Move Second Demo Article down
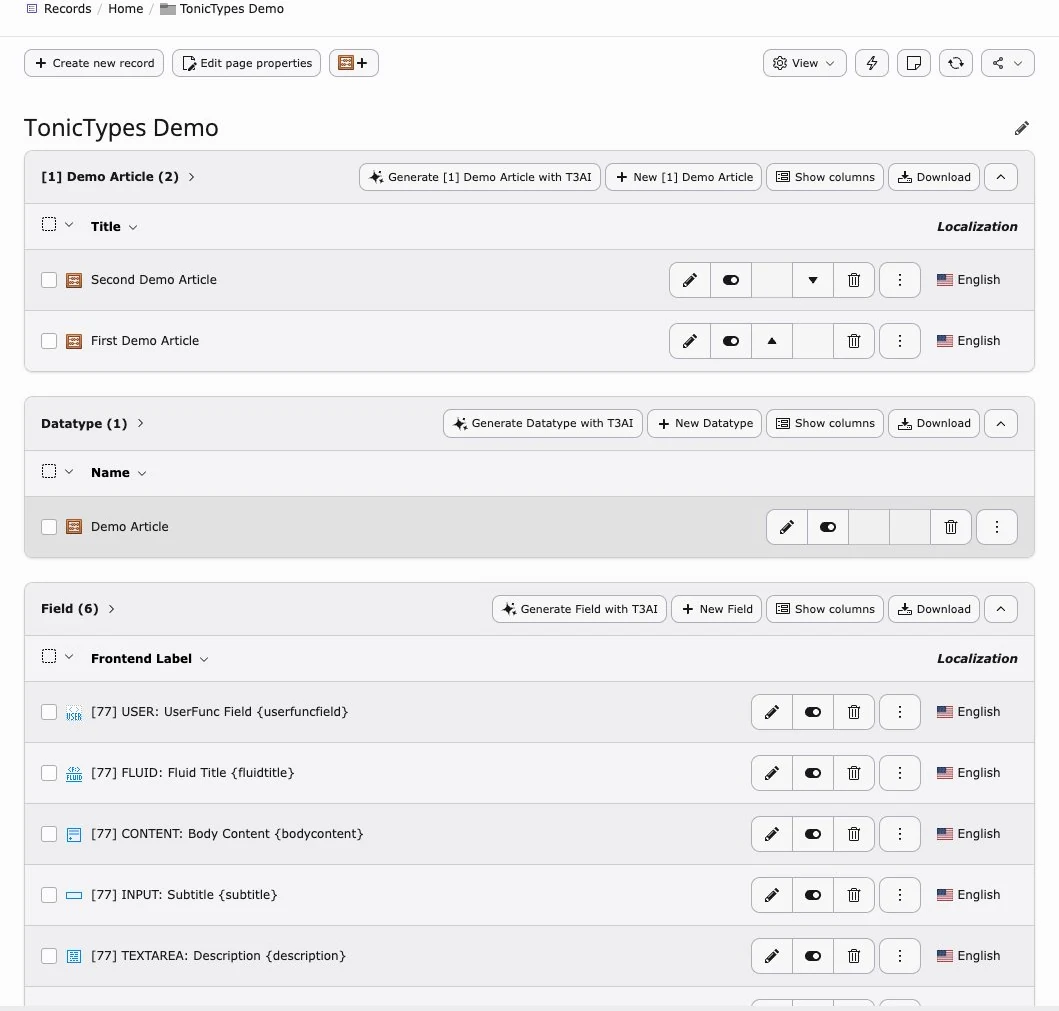Screen dimensions: 1059x1011 812,280
